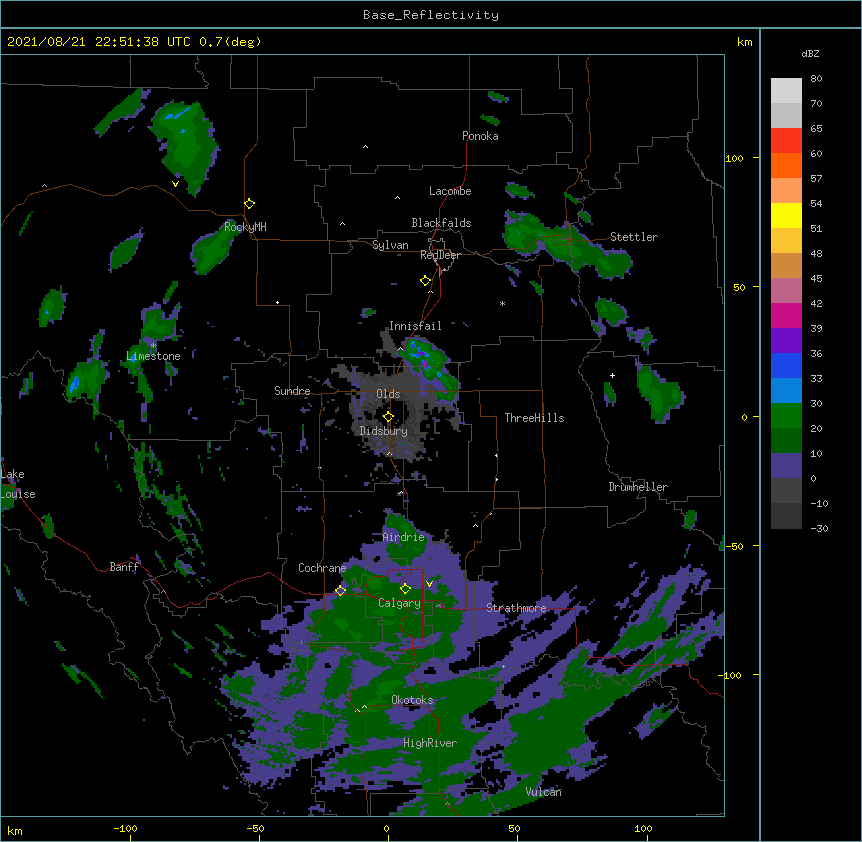Click the yellow diamond marker below Cochrane
Image resolution: width=862 pixels, height=842 pixels.
coord(340,590)
